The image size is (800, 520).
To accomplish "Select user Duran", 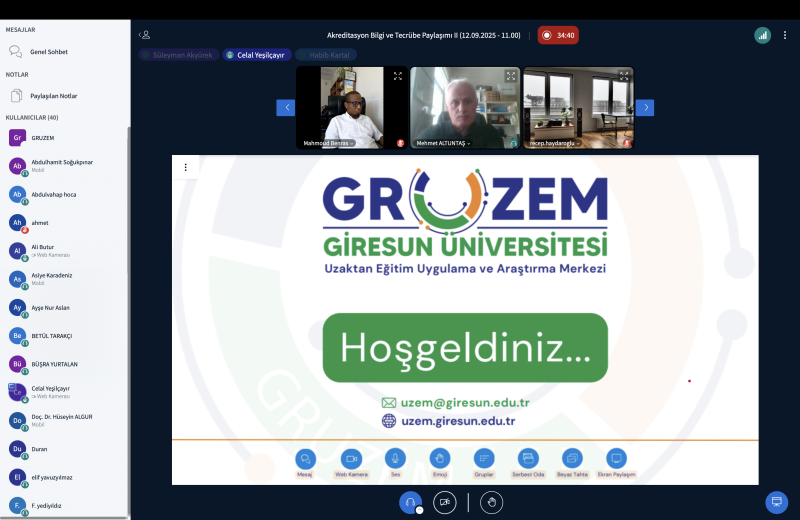I will pos(64,449).
